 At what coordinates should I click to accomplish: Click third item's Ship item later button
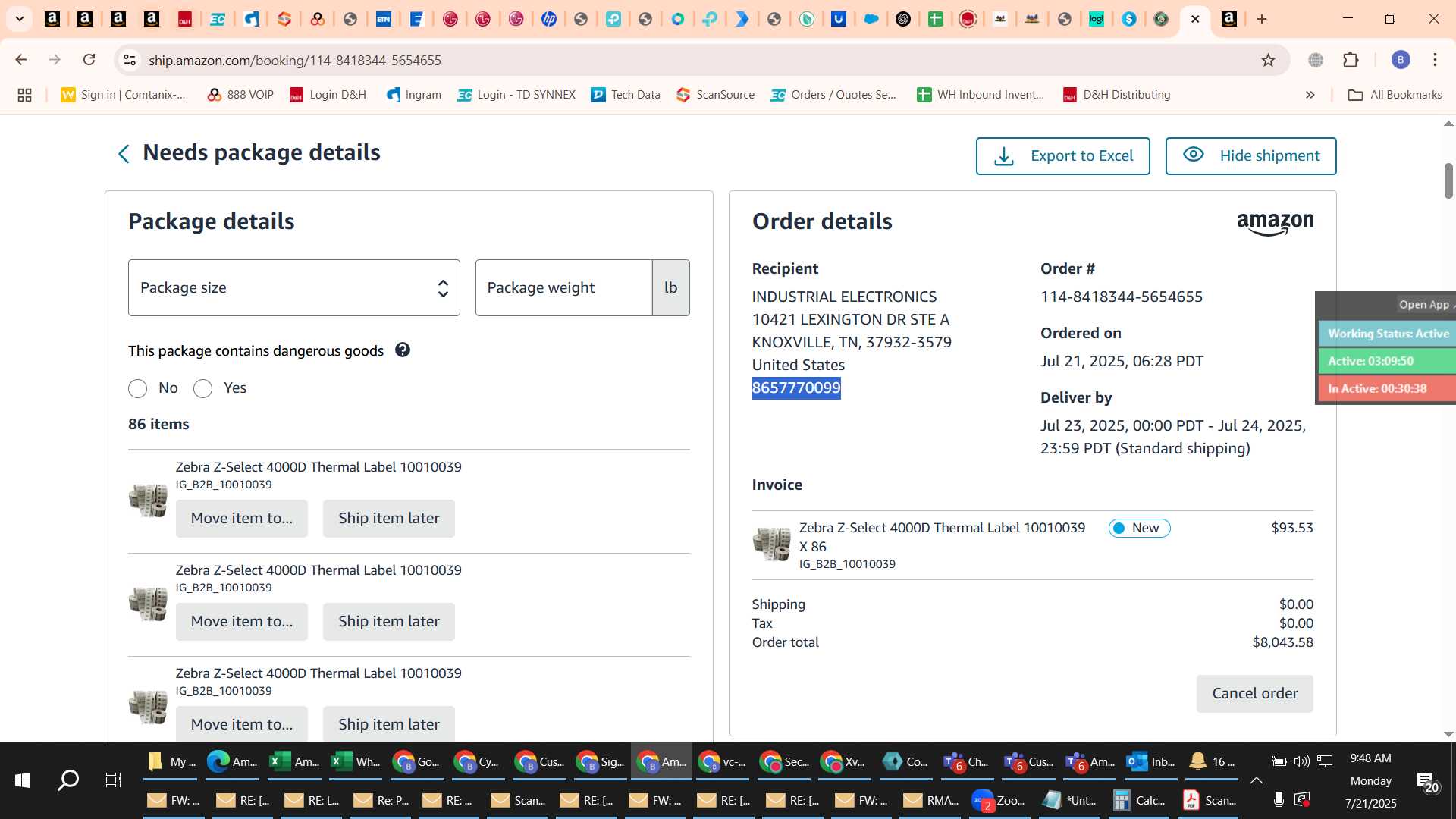[x=389, y=724]
